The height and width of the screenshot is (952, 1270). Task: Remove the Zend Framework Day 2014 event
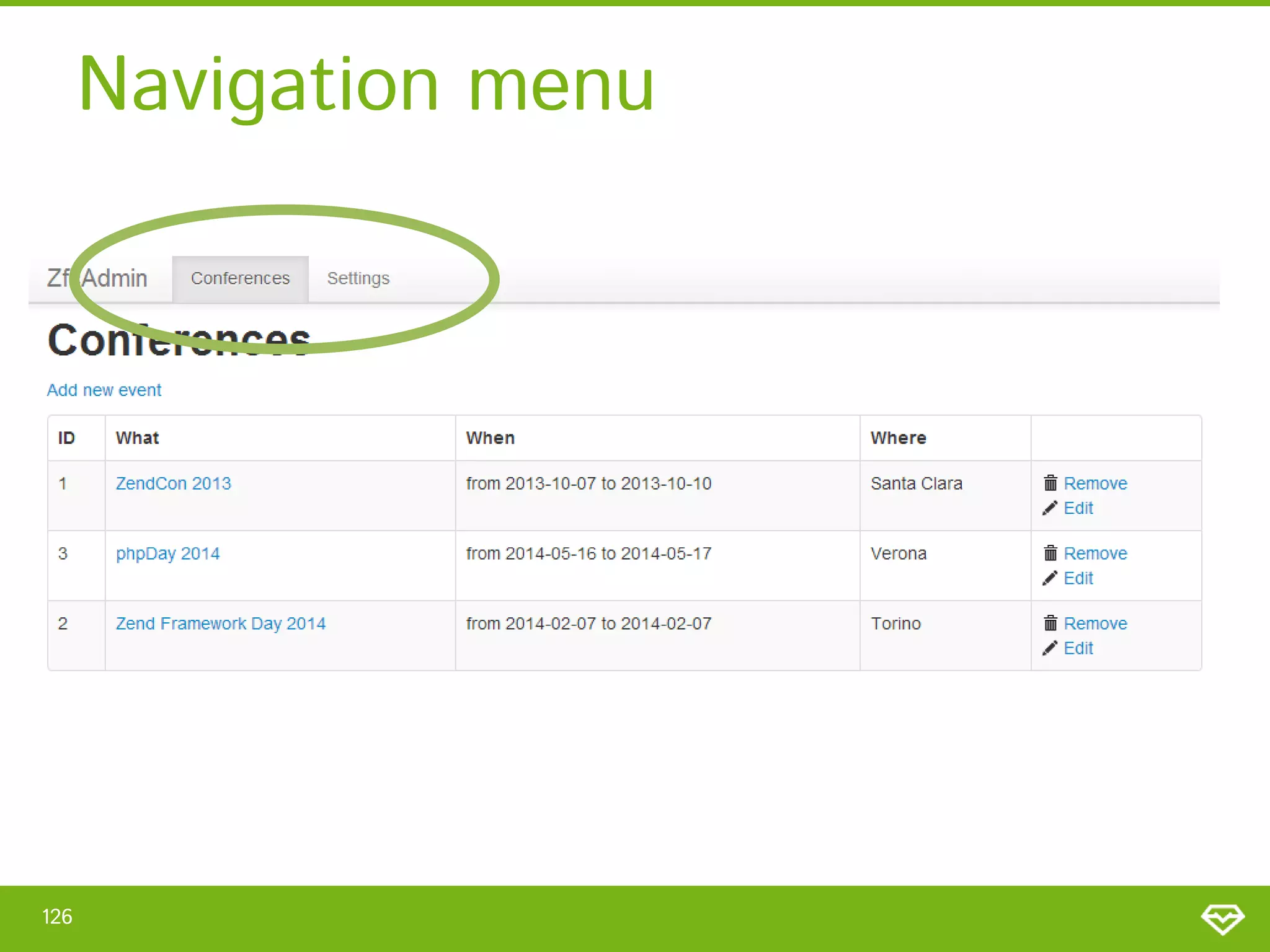tap(1096, 624)
